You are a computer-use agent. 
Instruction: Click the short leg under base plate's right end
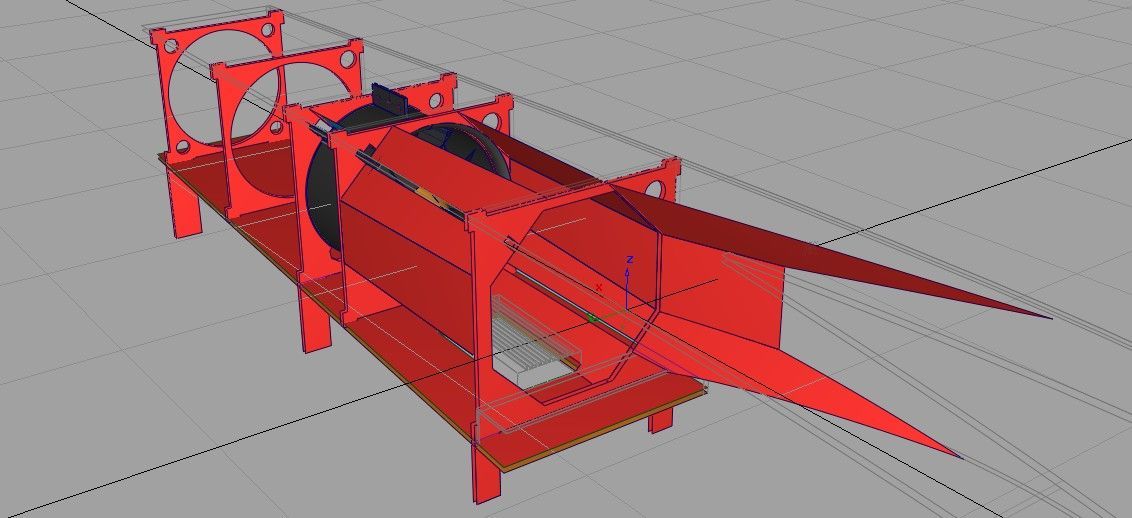pyautogui.click(x=659, y=418)
